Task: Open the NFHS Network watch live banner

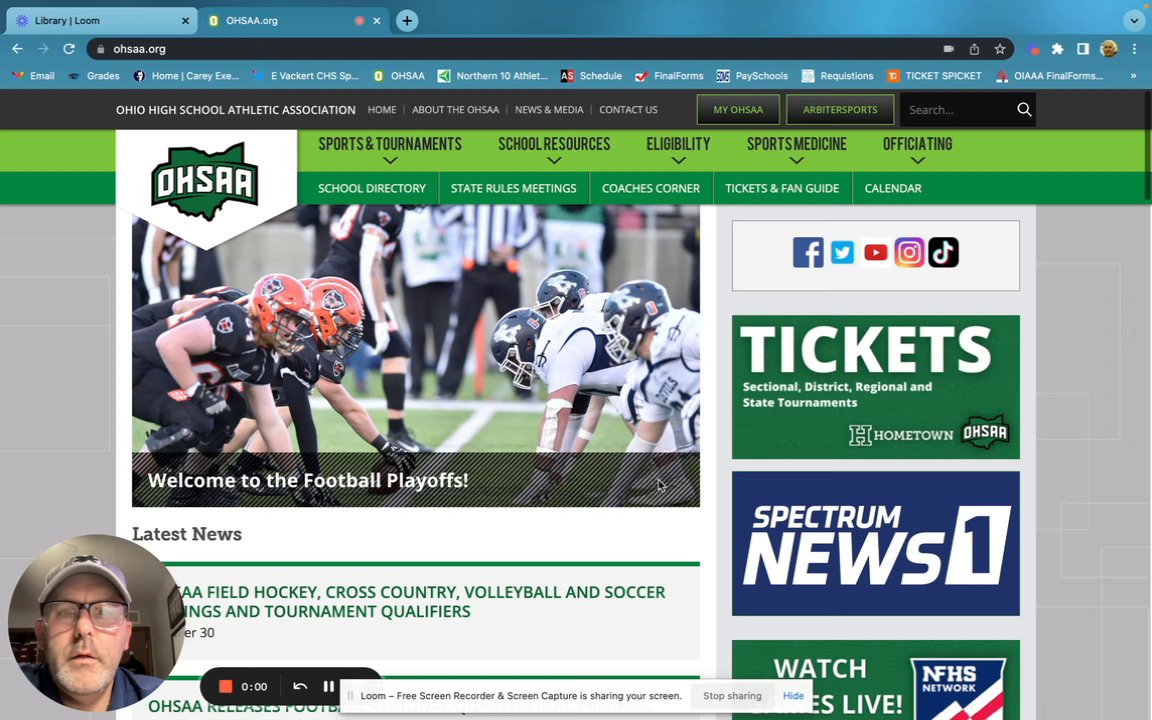Action: coord(876,680)
